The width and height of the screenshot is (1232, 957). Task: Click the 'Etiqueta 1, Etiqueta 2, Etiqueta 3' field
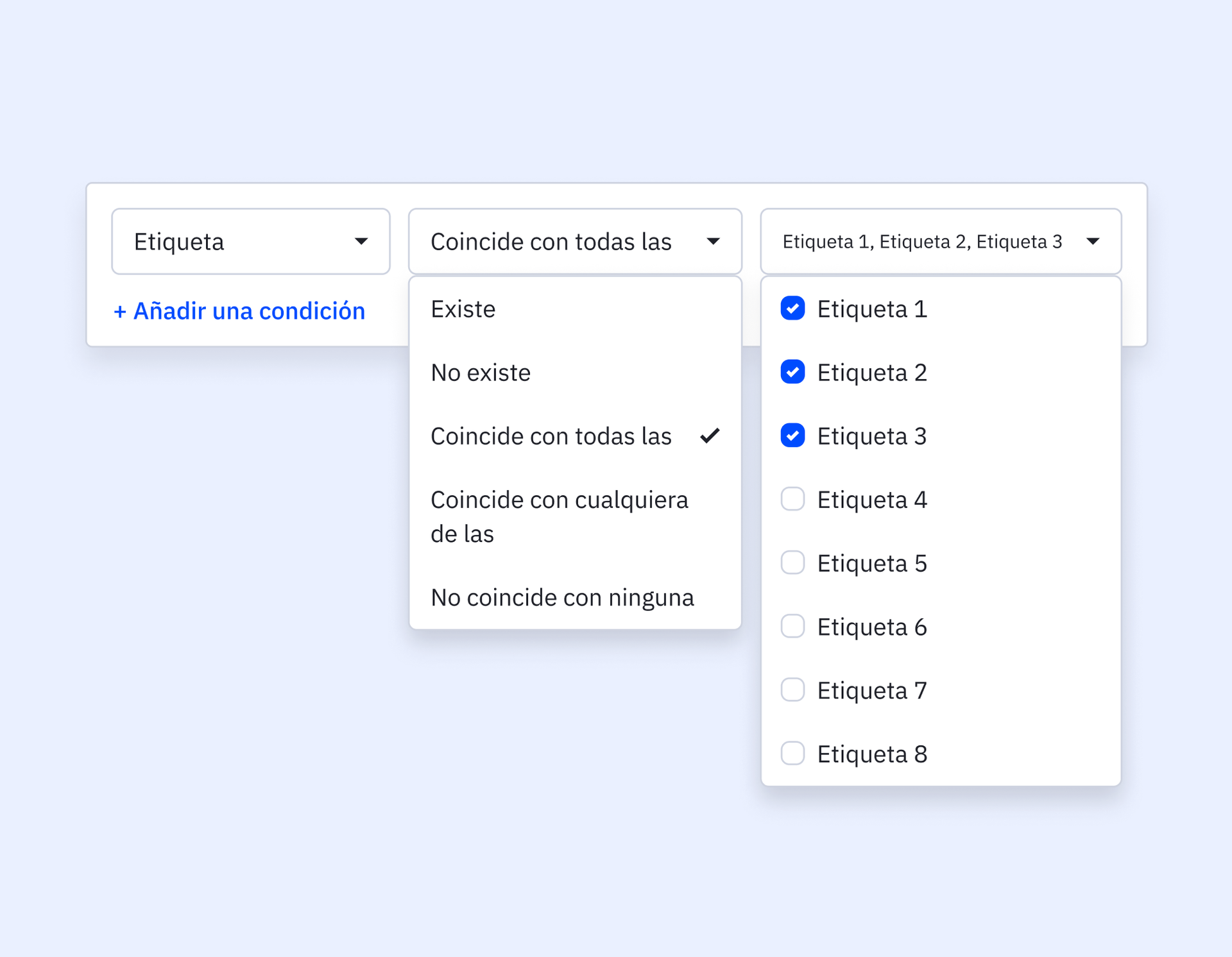922,241
